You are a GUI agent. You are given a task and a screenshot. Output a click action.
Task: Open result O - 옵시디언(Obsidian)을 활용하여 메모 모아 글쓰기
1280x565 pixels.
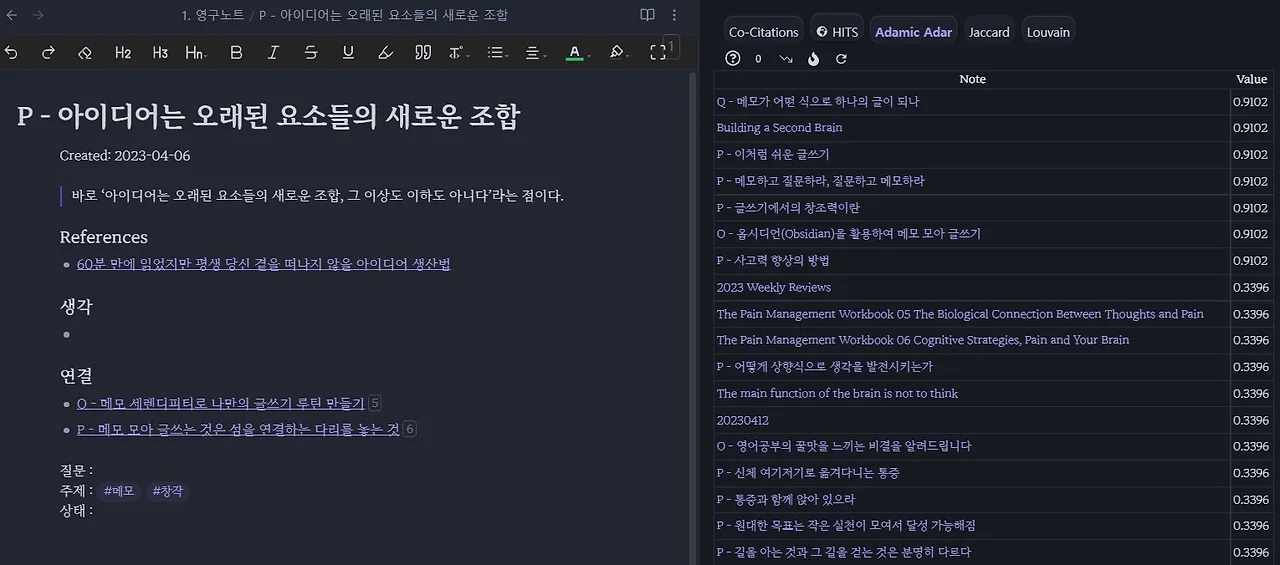tap(848, 234)
